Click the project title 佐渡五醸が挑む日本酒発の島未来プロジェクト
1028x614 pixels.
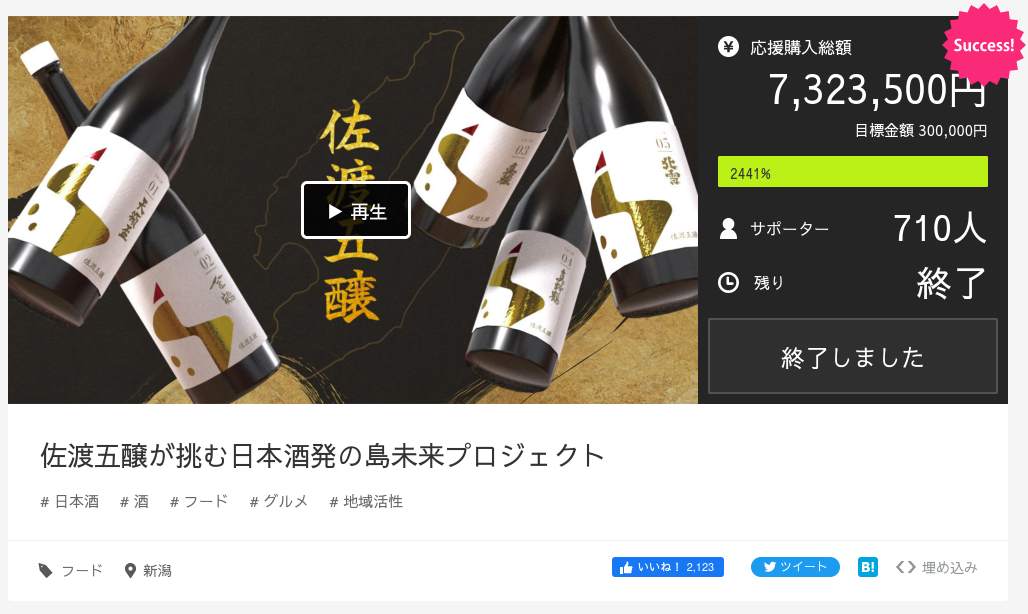point(323,456)
